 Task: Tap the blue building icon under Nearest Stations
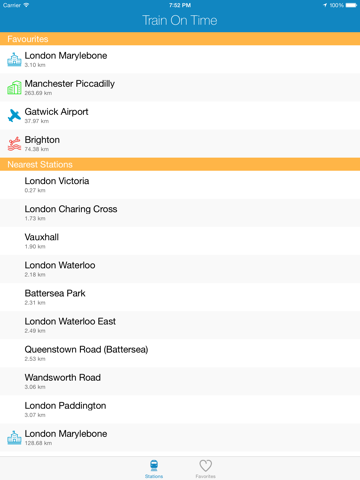[14, 438]
